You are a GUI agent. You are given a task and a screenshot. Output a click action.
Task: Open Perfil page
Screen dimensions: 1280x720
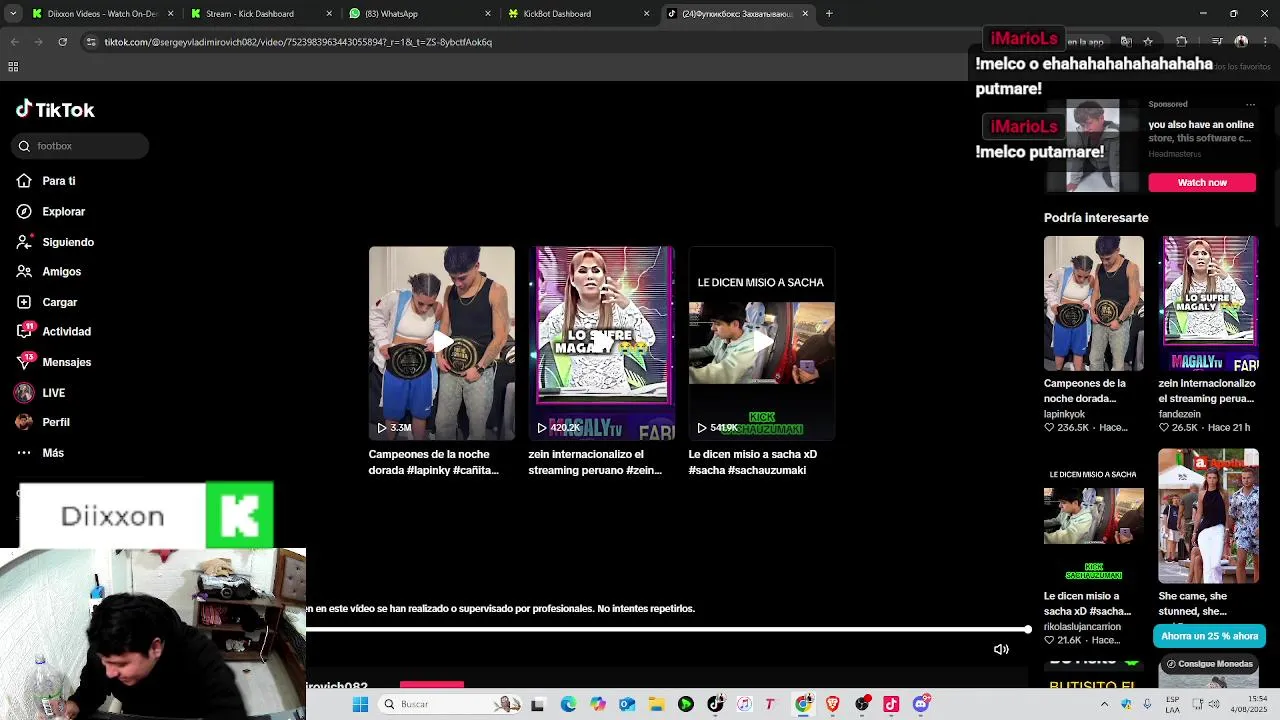pos(43,422)
